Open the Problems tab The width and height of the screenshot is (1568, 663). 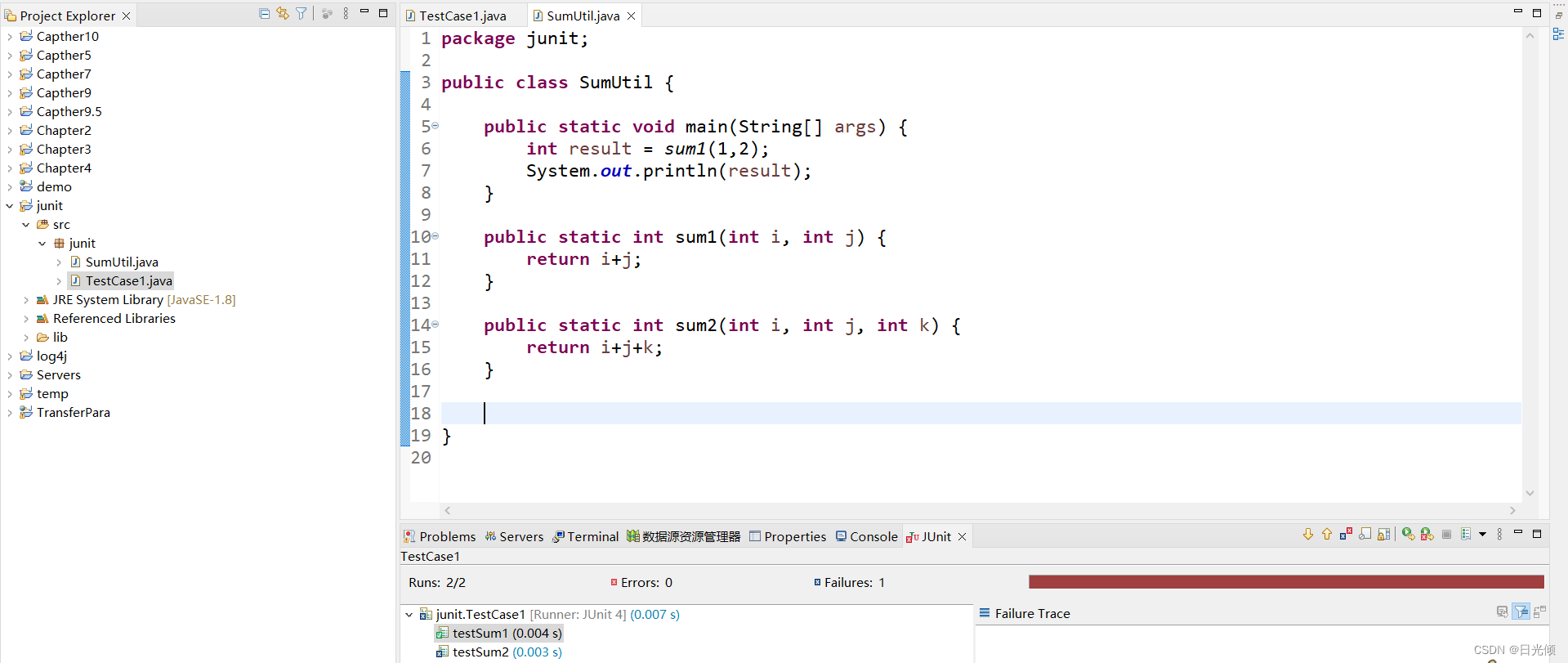(440, 536)
